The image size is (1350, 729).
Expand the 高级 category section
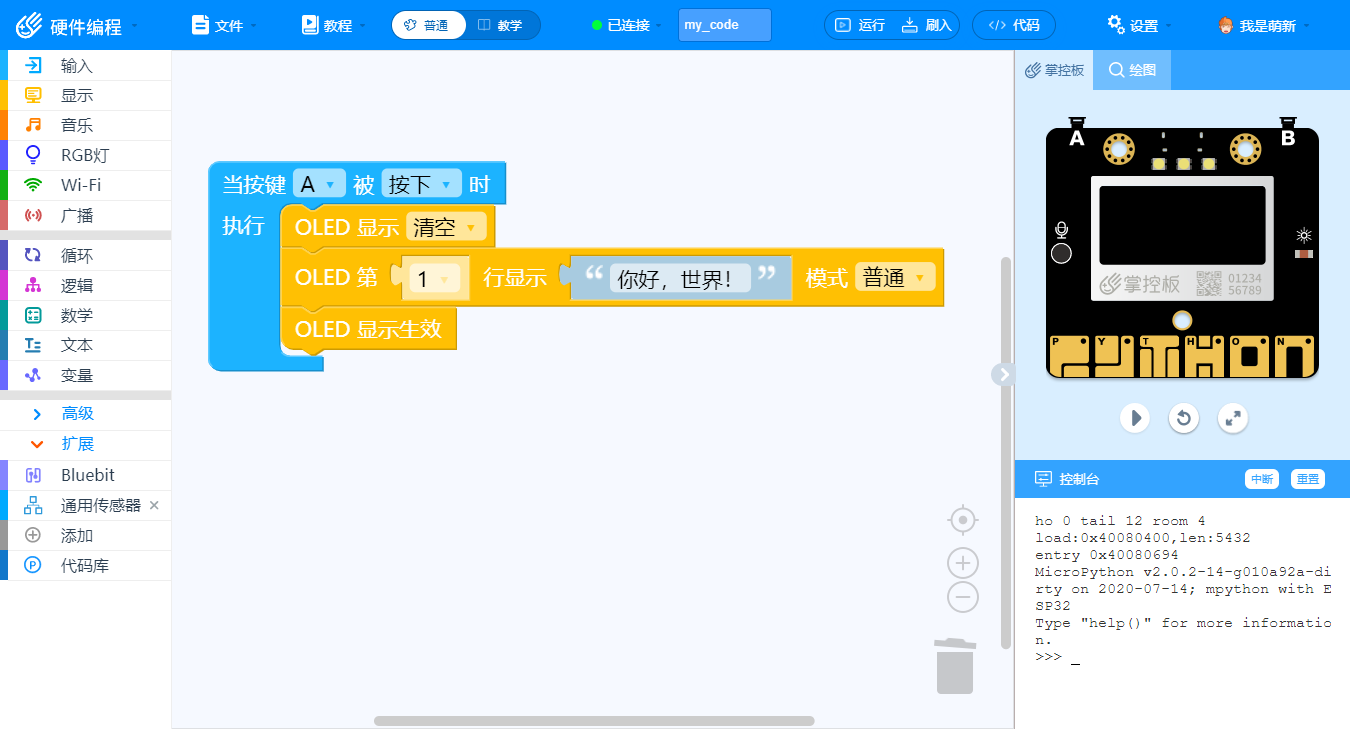[x=85, y=414]
